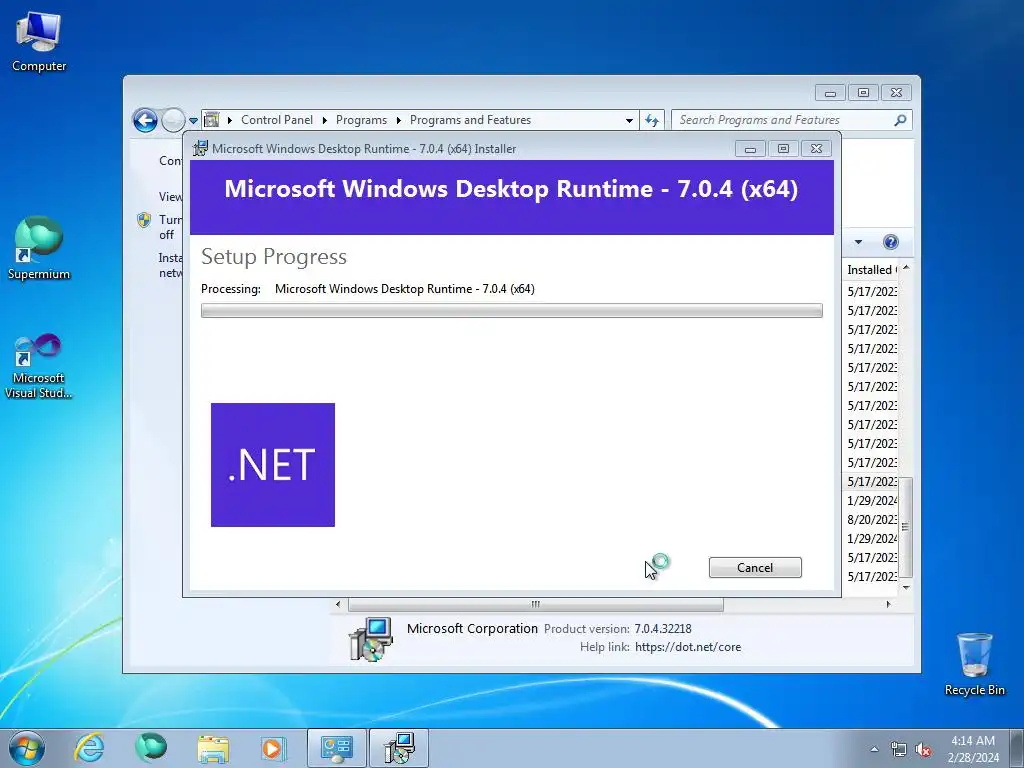Click the address bar folder icon
Screen dimensions: 1024x768
(212, 120)
